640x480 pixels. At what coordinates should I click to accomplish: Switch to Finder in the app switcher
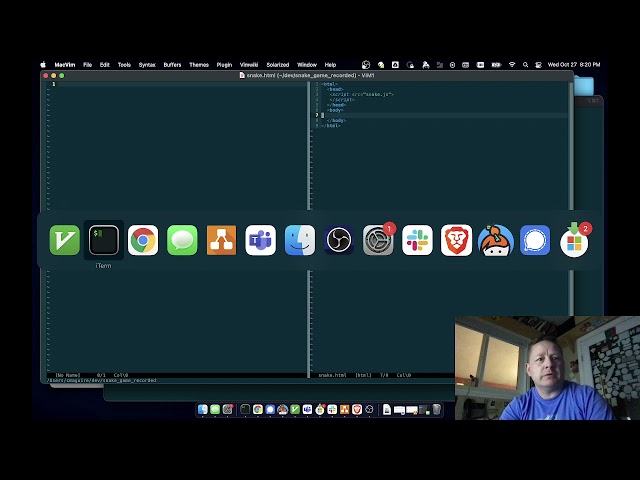300,240
